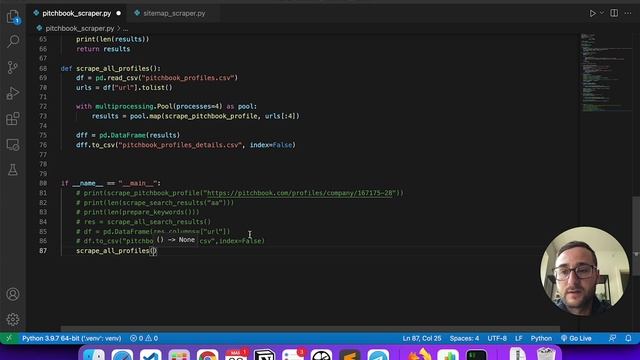Open the Accounts menu icon

tap(13, 294)
